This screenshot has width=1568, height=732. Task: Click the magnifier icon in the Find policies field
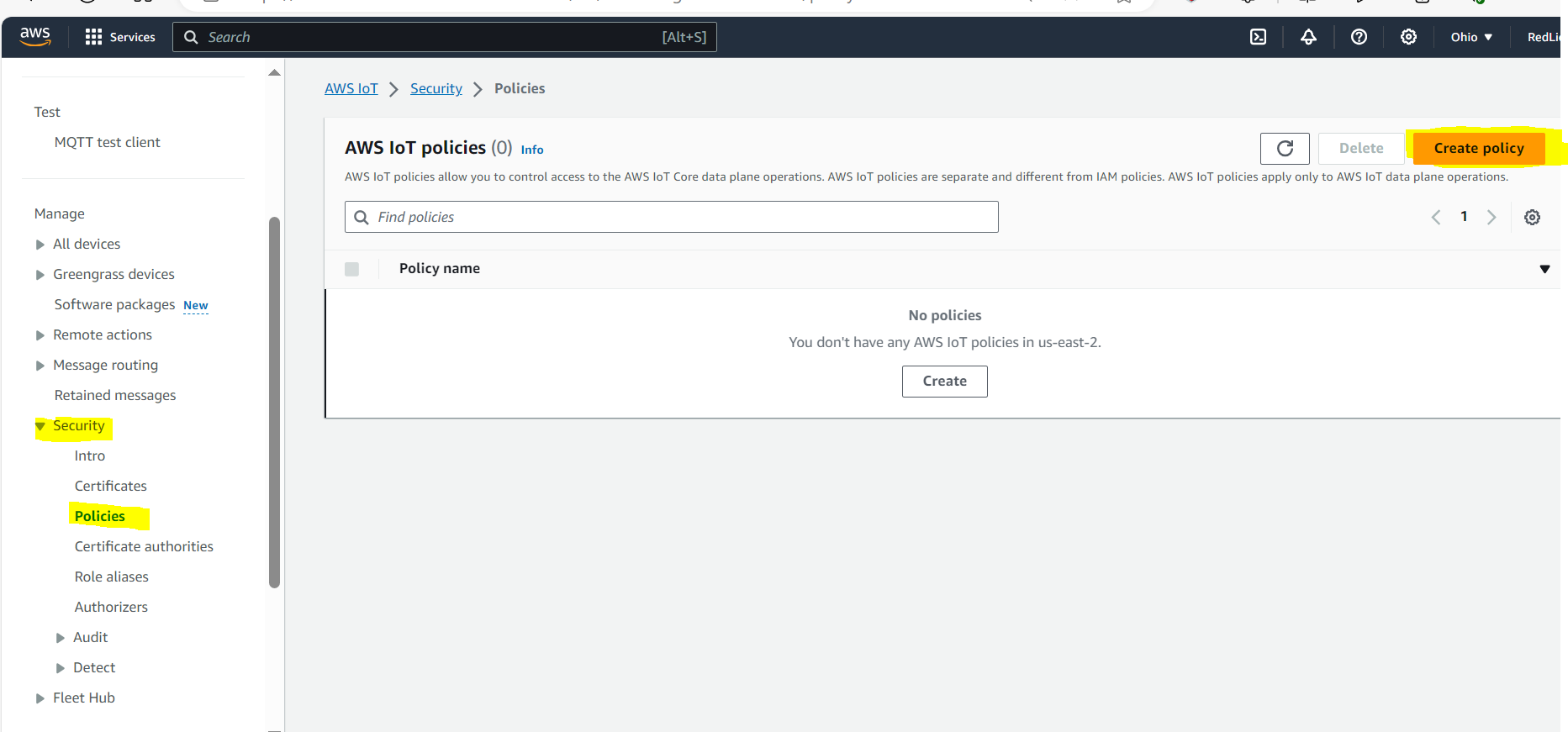(x=362, y=218)
